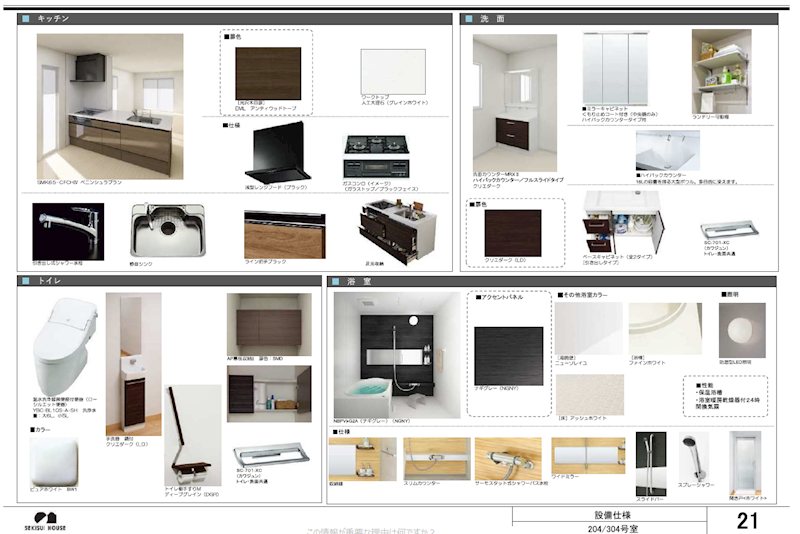Viewport: 800px width, 534px height.
Task: Click the page number 21
Action: (x=747, y=521)
